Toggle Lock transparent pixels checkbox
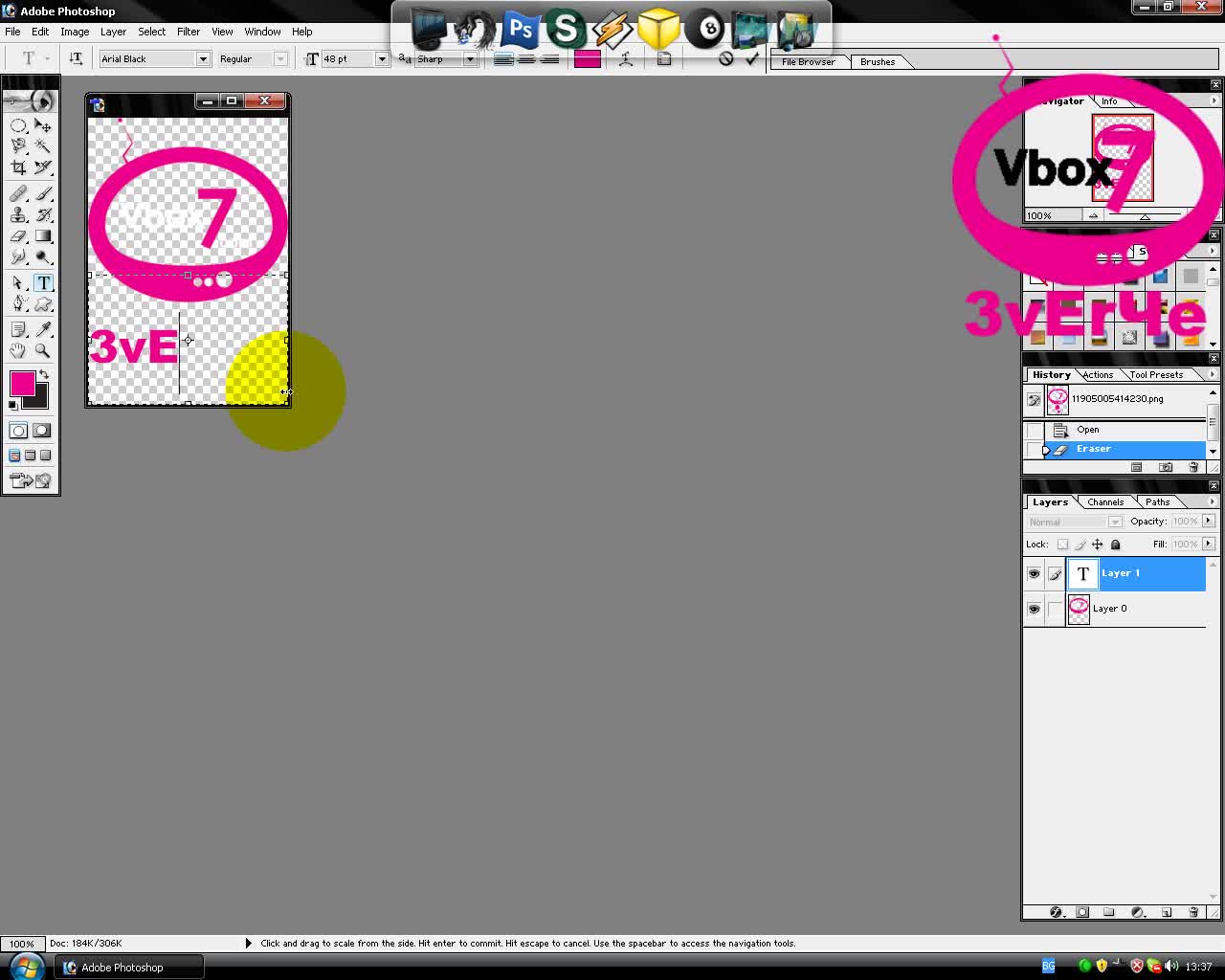The width and height of the screenshot is (1225, 980). [x=1062, y=545]
